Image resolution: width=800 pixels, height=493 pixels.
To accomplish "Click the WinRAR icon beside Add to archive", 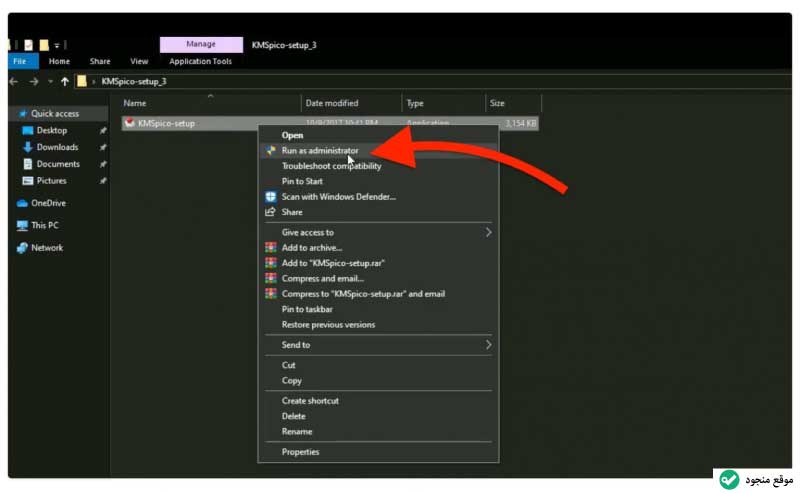I will [270, 248].
